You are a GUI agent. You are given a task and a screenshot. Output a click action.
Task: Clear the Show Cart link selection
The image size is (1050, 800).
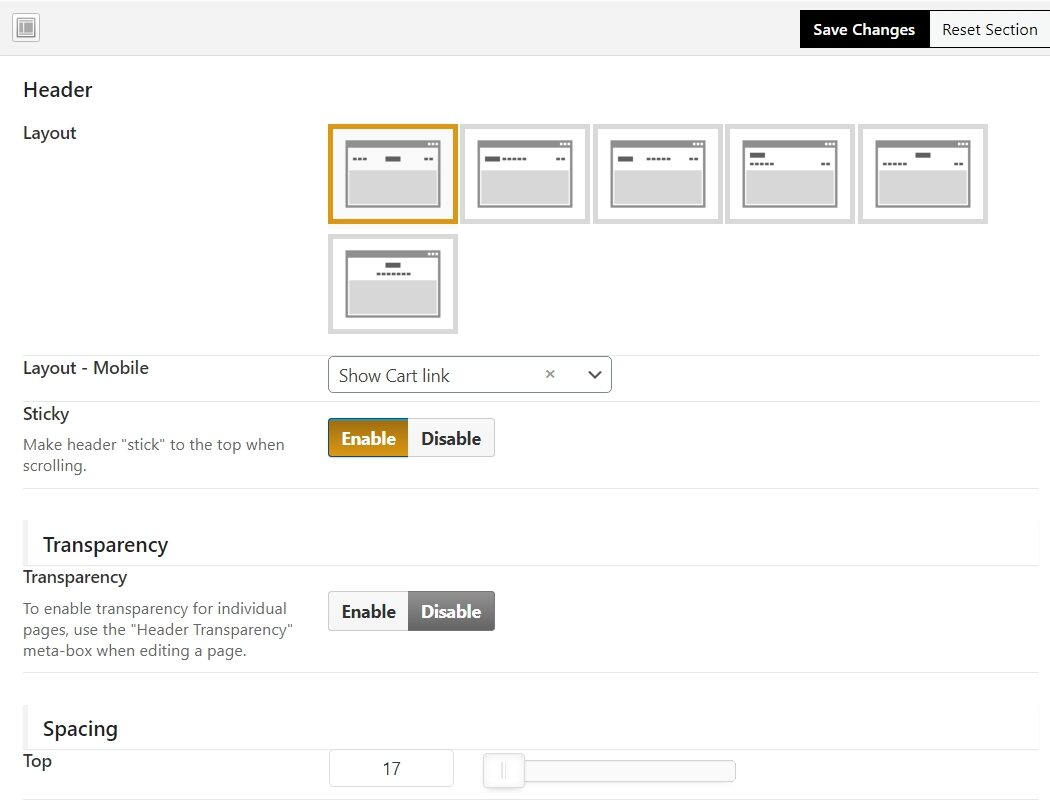[x=550, y=374]
